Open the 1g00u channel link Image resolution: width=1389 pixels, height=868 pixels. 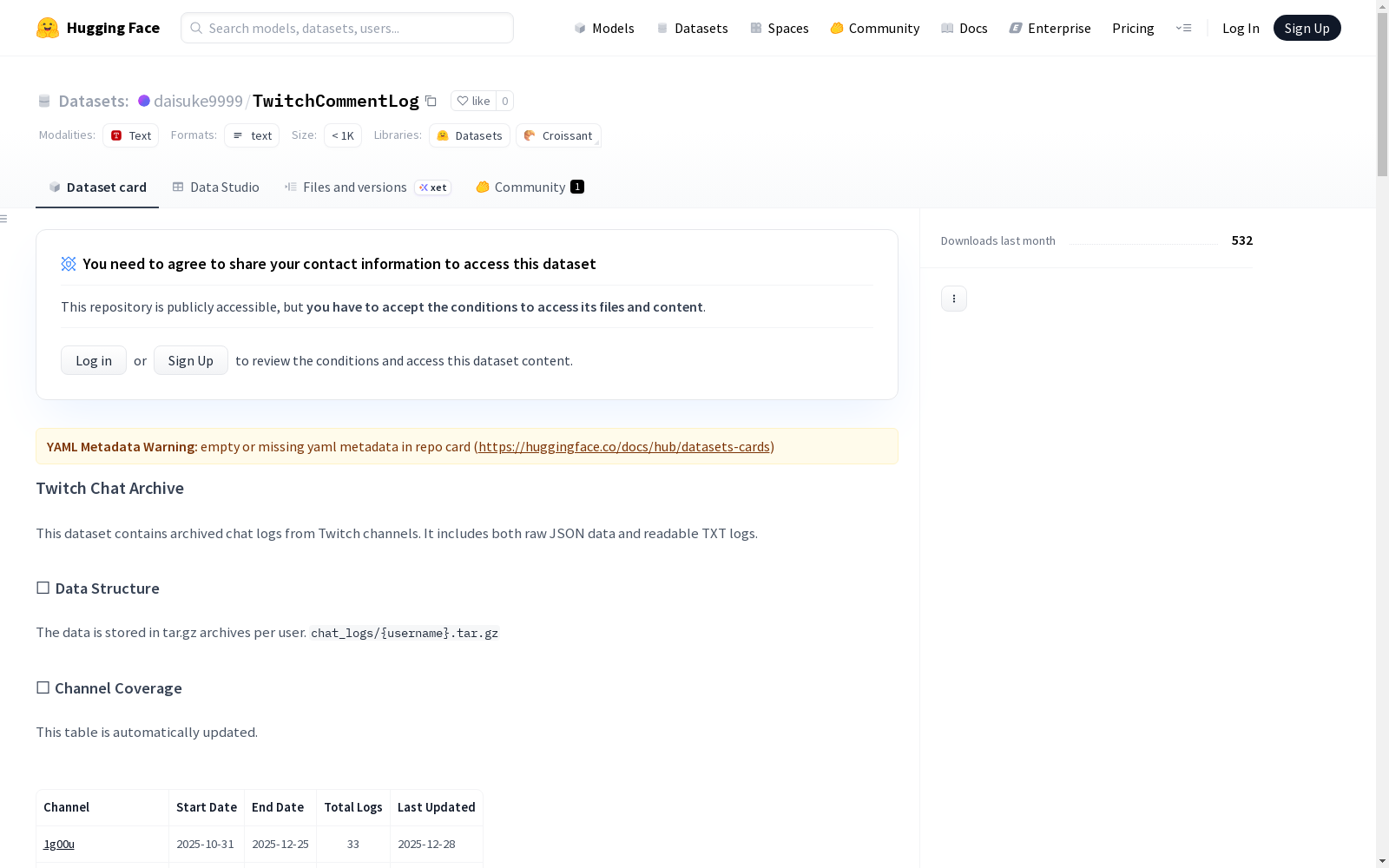(x=59, y=844)
